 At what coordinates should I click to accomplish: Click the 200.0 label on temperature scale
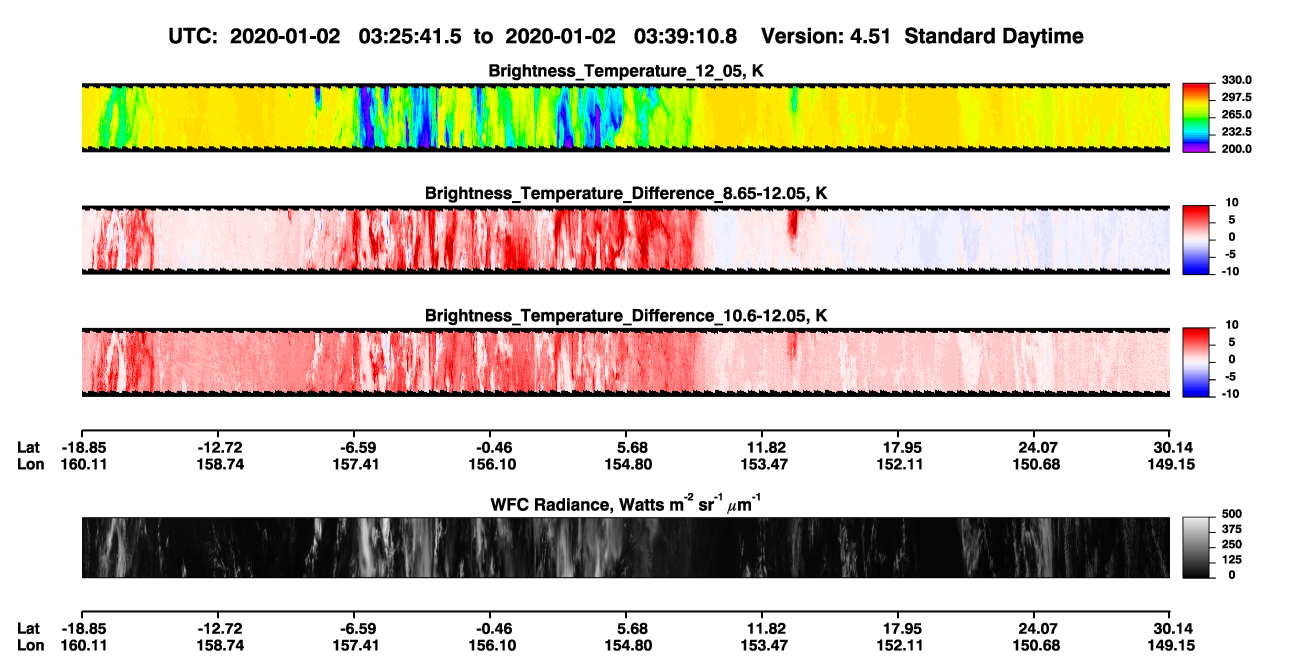pyautogui.click(x=1237, y=148)
